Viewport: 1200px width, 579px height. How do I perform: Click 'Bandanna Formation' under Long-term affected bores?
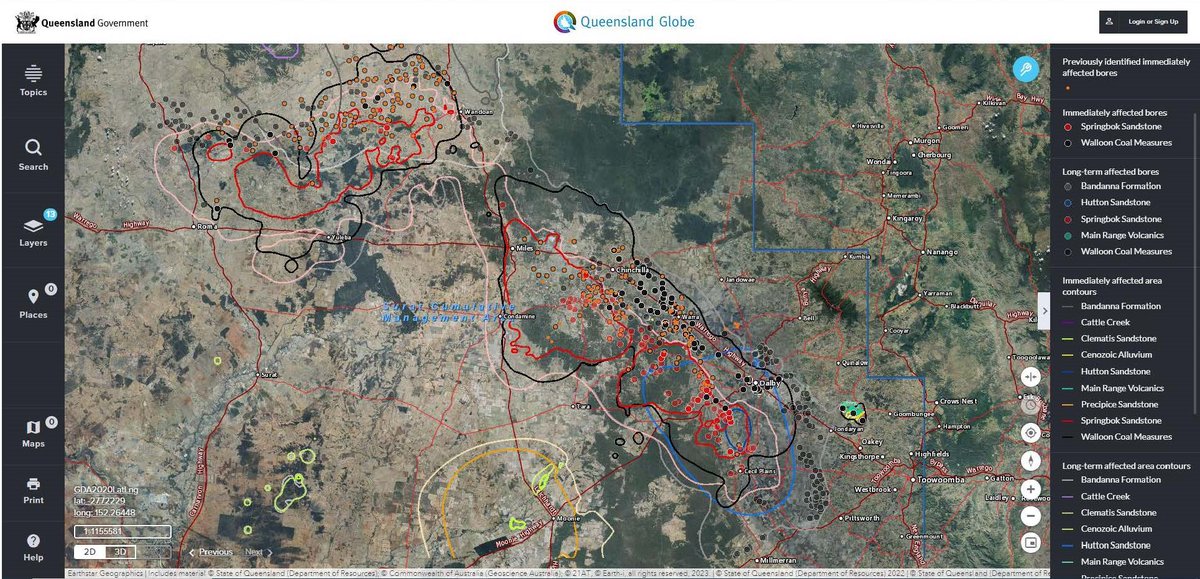coord(1121,186)
